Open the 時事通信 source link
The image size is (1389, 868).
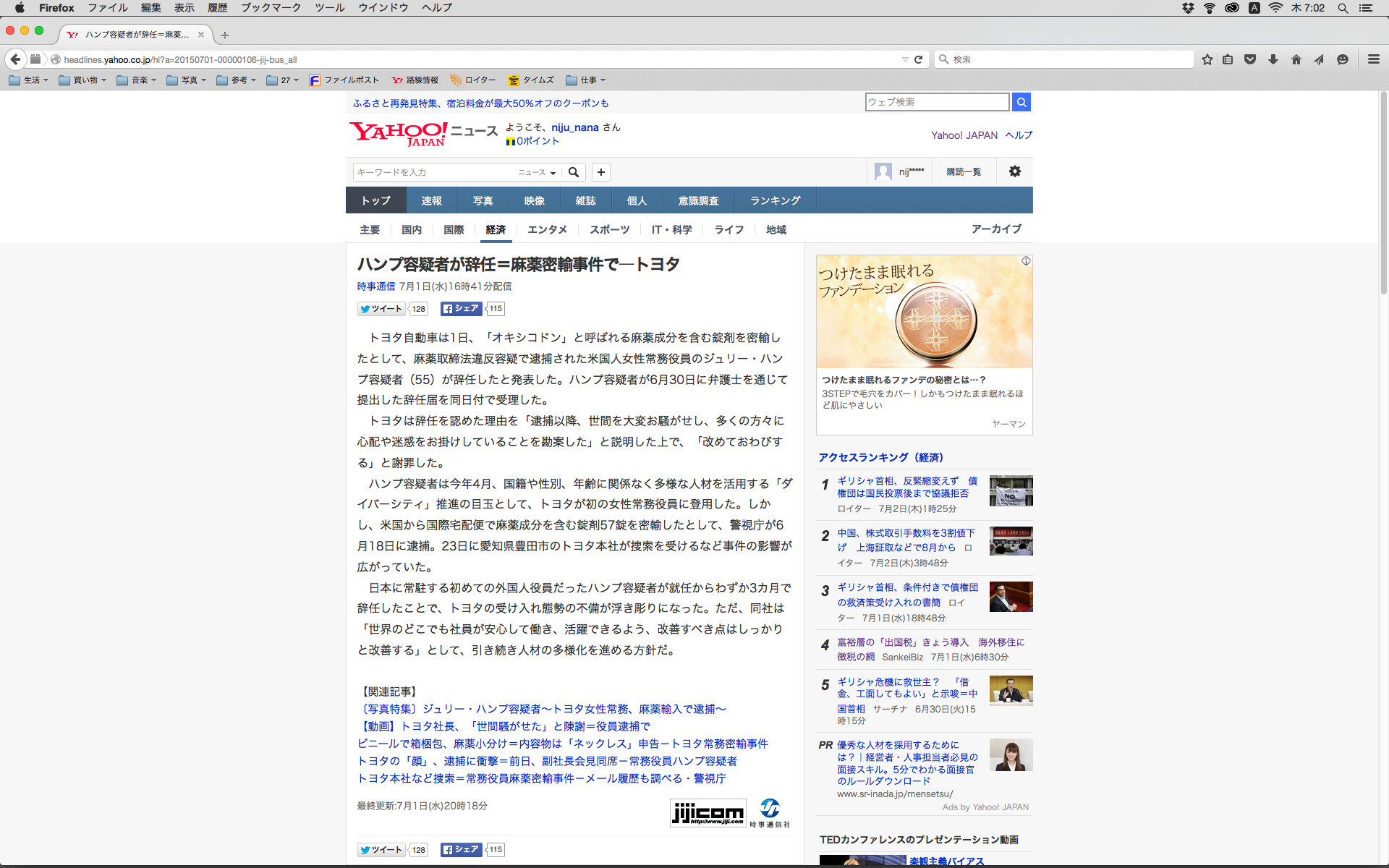coord(375,286)
